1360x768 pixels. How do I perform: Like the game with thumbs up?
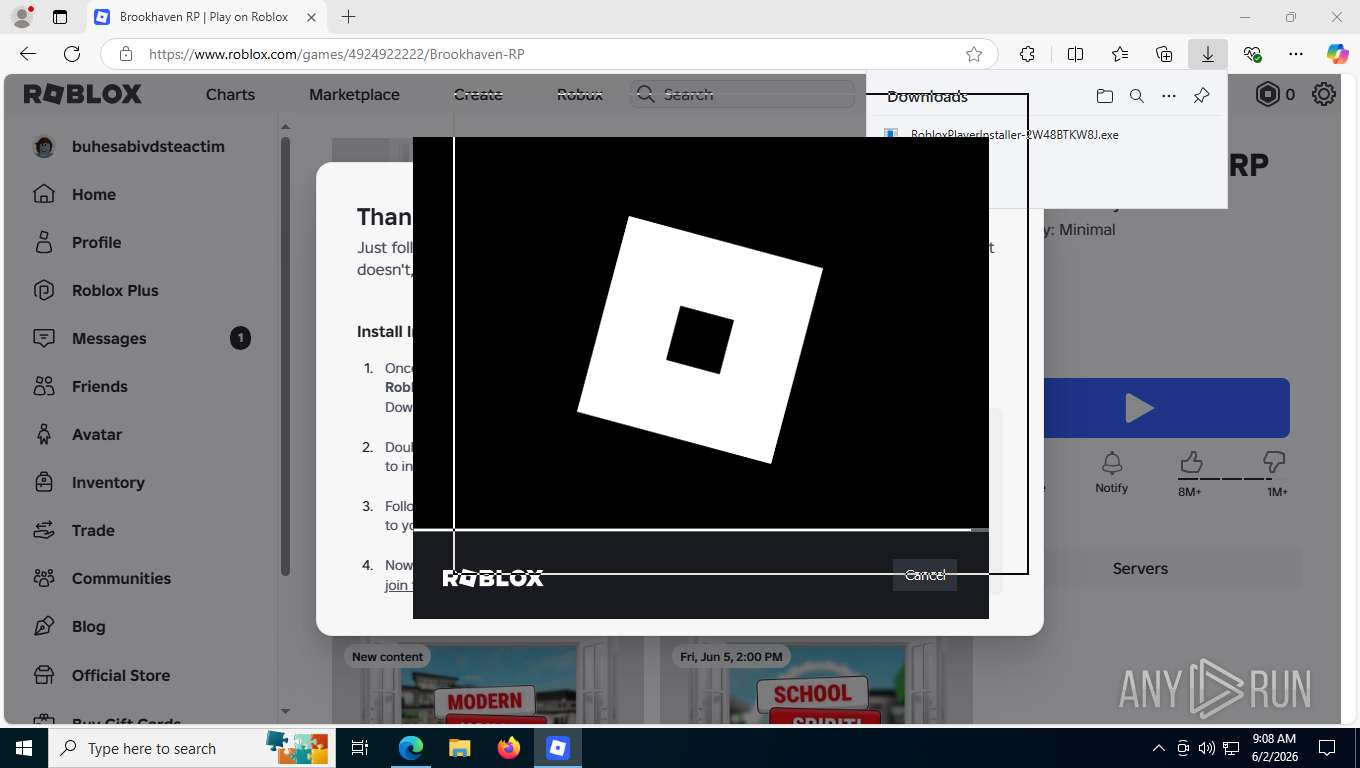[x=1190, y=463]
